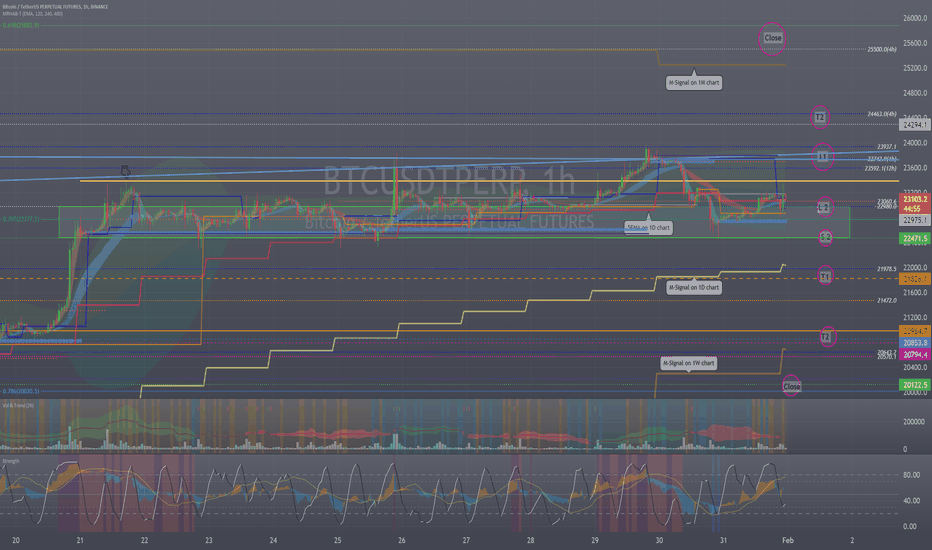Image resolution: width=932 pixels, height=550 pixels.
Task: Click the date 30 on the time axis
Action: [x=659, y=540]
